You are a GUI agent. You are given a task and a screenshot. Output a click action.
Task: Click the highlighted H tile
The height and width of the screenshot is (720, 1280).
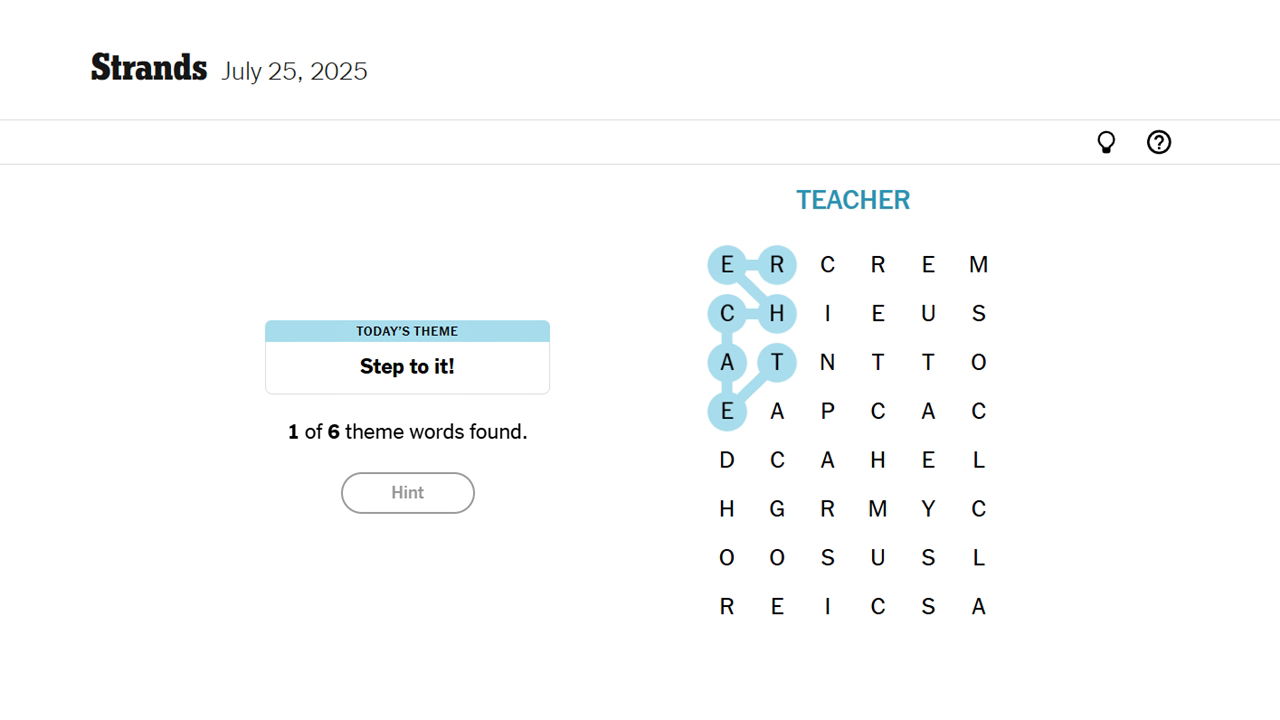[777, 314]
